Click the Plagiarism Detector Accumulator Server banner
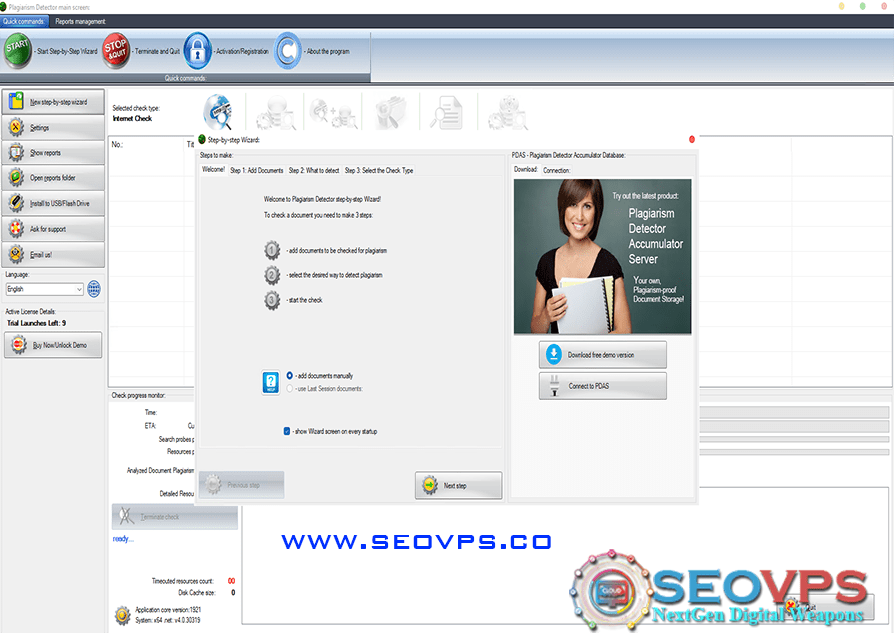894x633 pixels. pos(603,257)
